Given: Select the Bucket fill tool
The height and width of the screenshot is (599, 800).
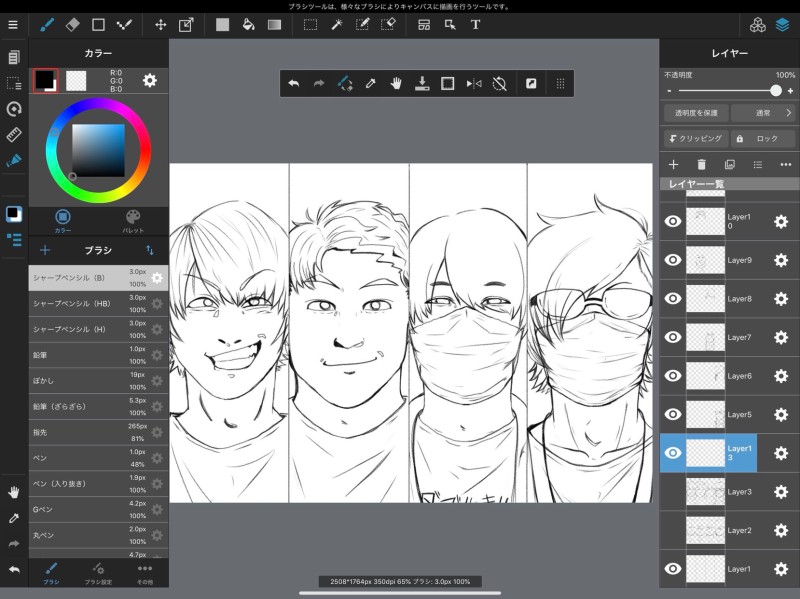Looking at the screenshot, I should coord(248,24).
